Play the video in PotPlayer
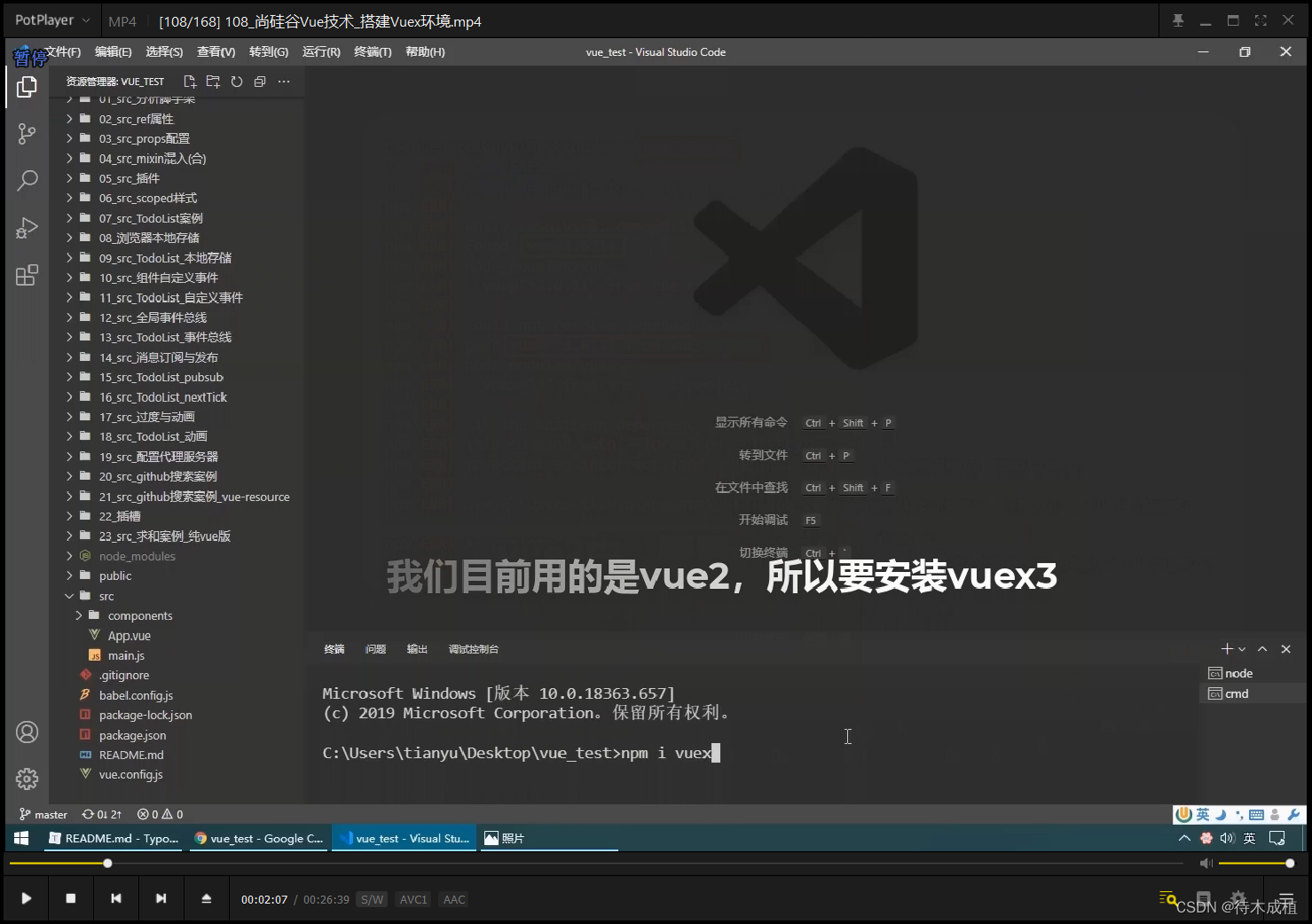This screenshot has height=924, width=1312. click(x=27, y=898)
